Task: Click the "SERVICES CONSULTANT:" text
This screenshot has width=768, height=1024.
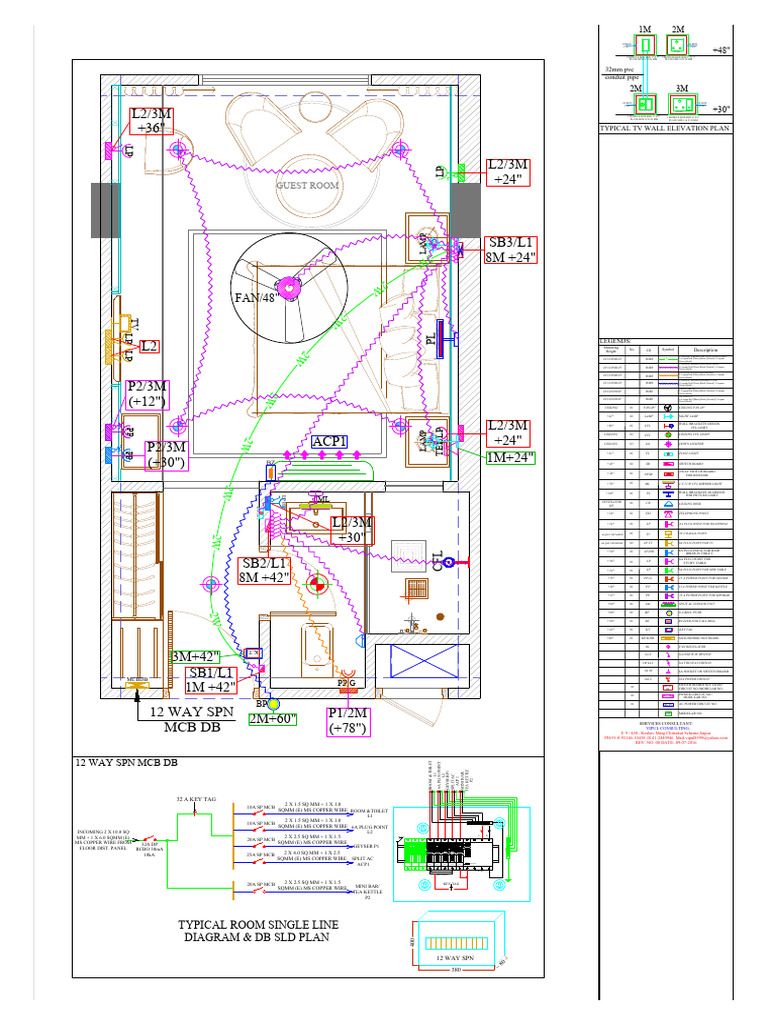Action: point(665,724)
